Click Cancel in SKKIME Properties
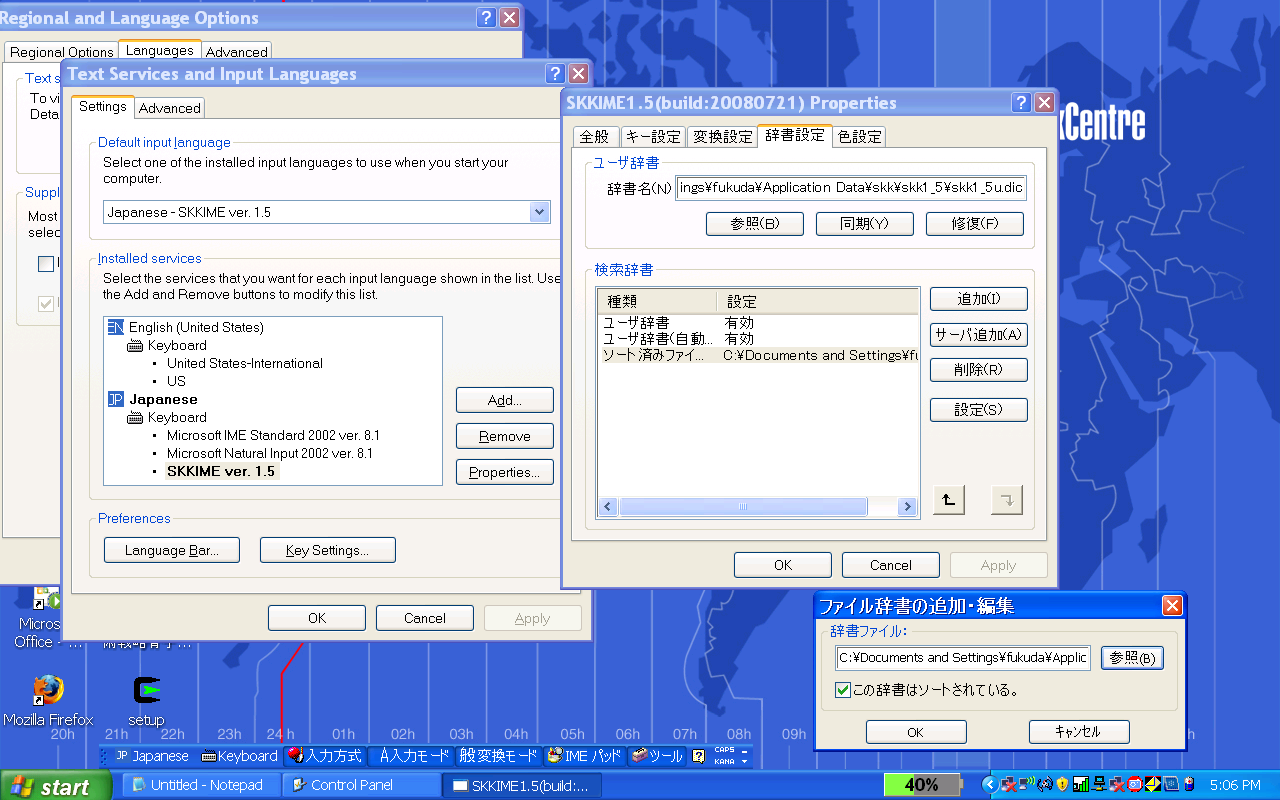Screen dimensions: 1280x800 coord(891,565)
